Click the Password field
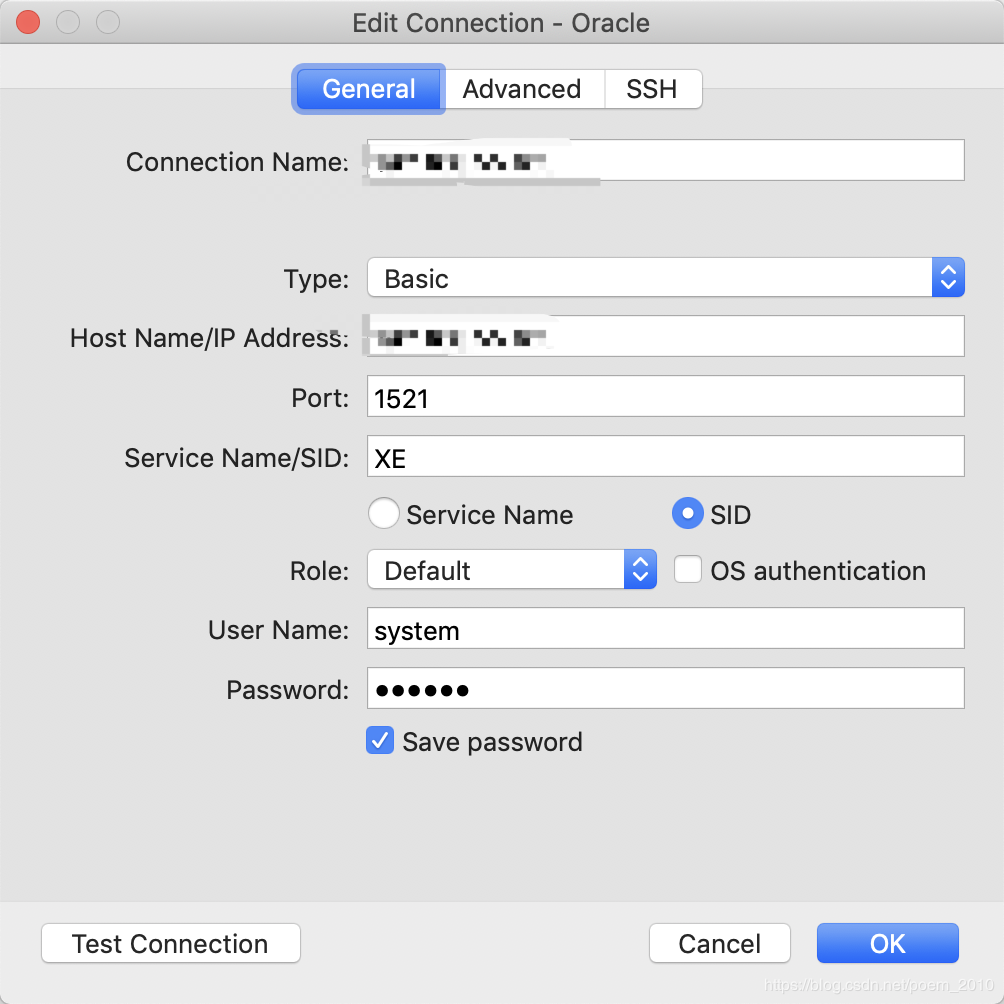 [x=665, y=689]
